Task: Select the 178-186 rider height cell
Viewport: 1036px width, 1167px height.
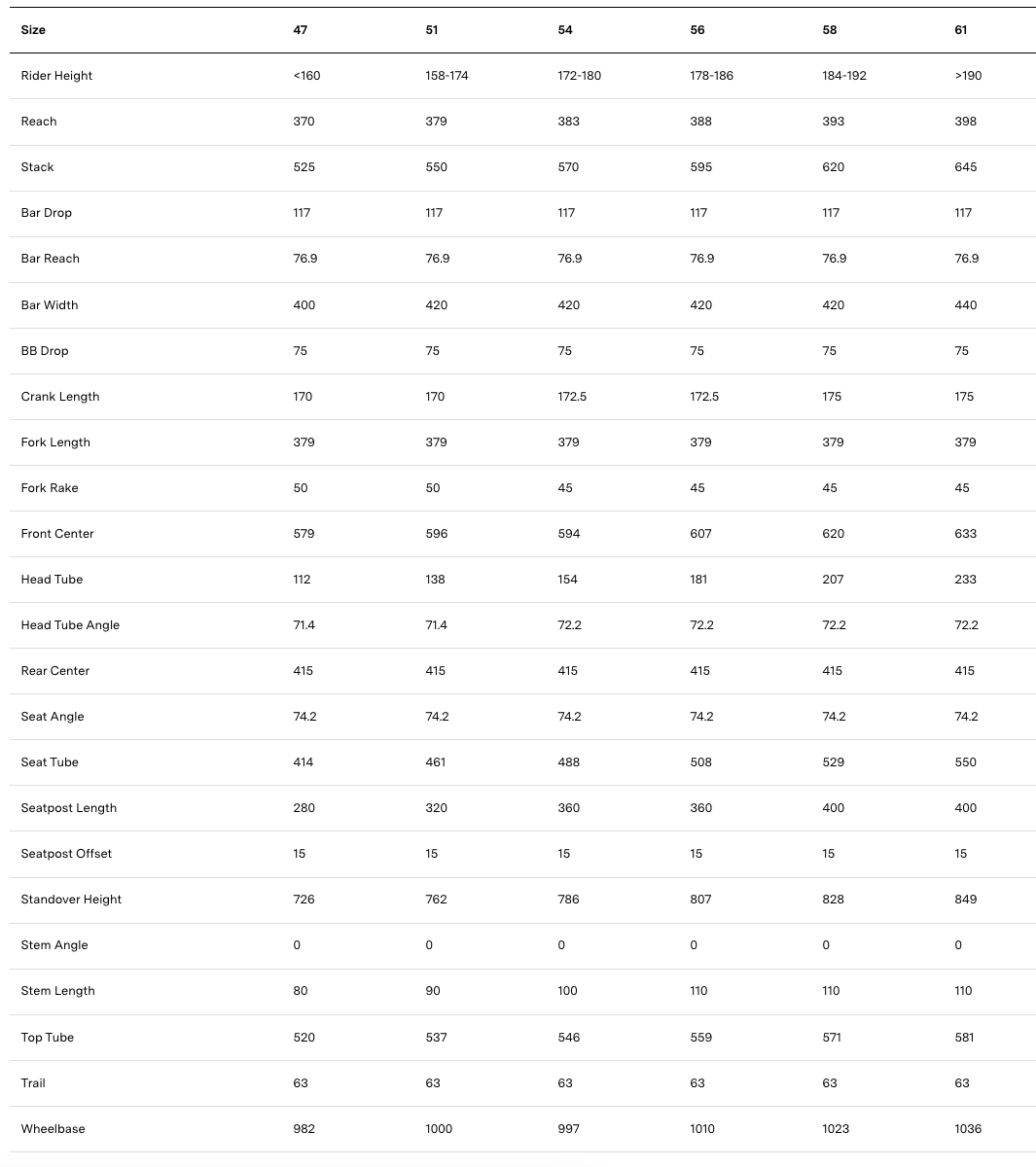Action: pyautogui.click(x=711, y=76)
